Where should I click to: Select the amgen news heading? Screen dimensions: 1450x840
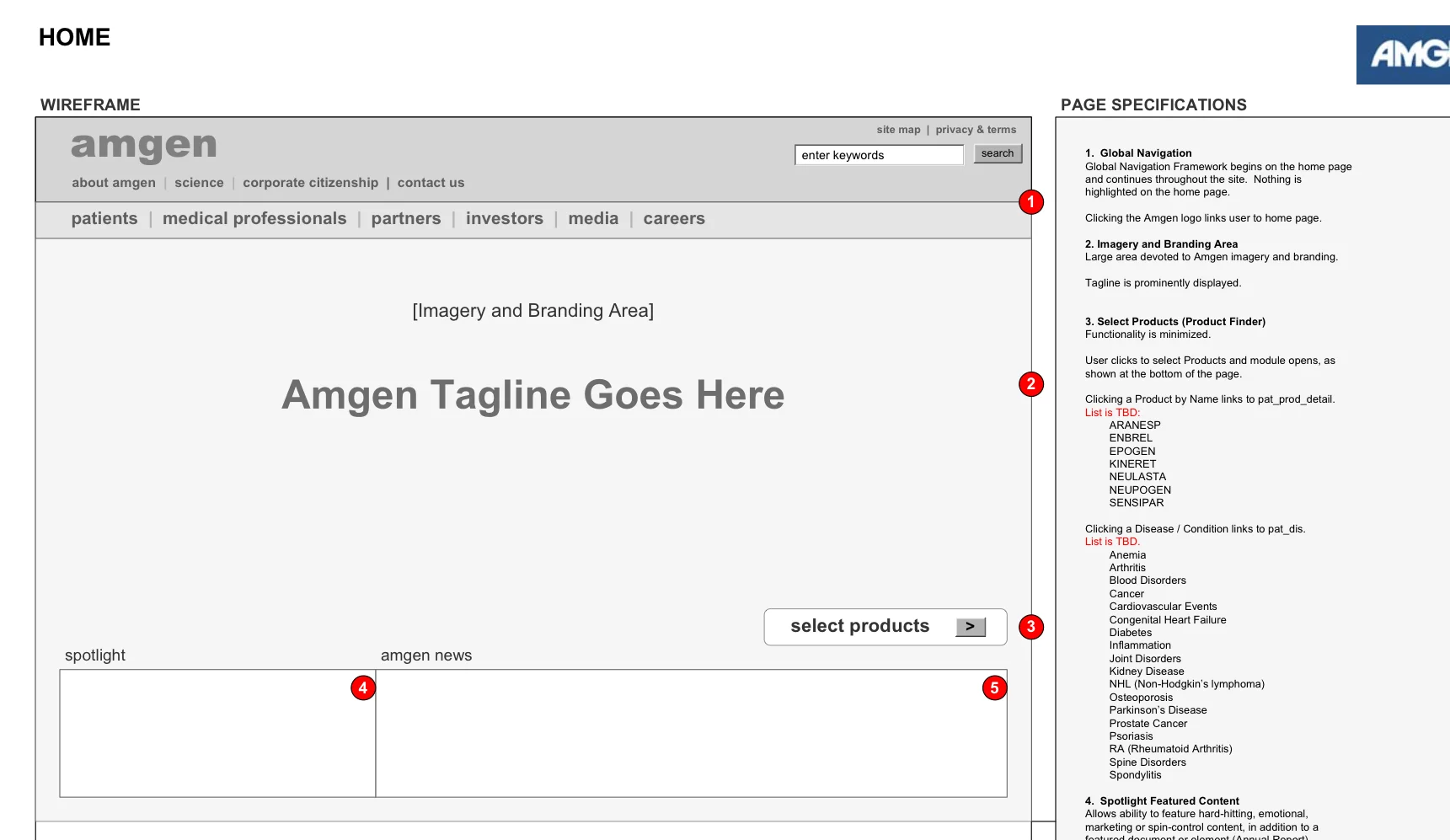426,655
